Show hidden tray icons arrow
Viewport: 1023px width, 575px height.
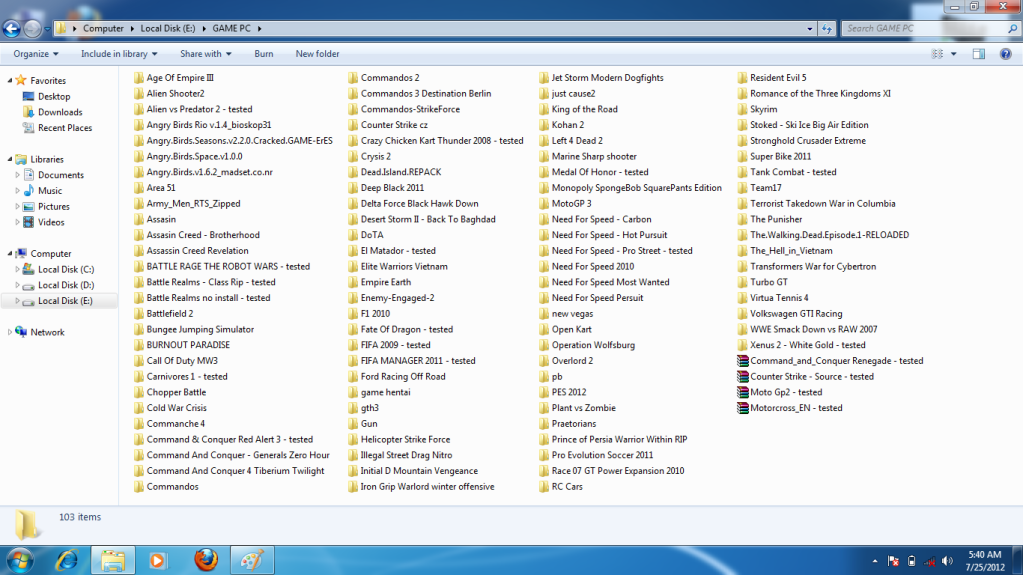(875, 561)
